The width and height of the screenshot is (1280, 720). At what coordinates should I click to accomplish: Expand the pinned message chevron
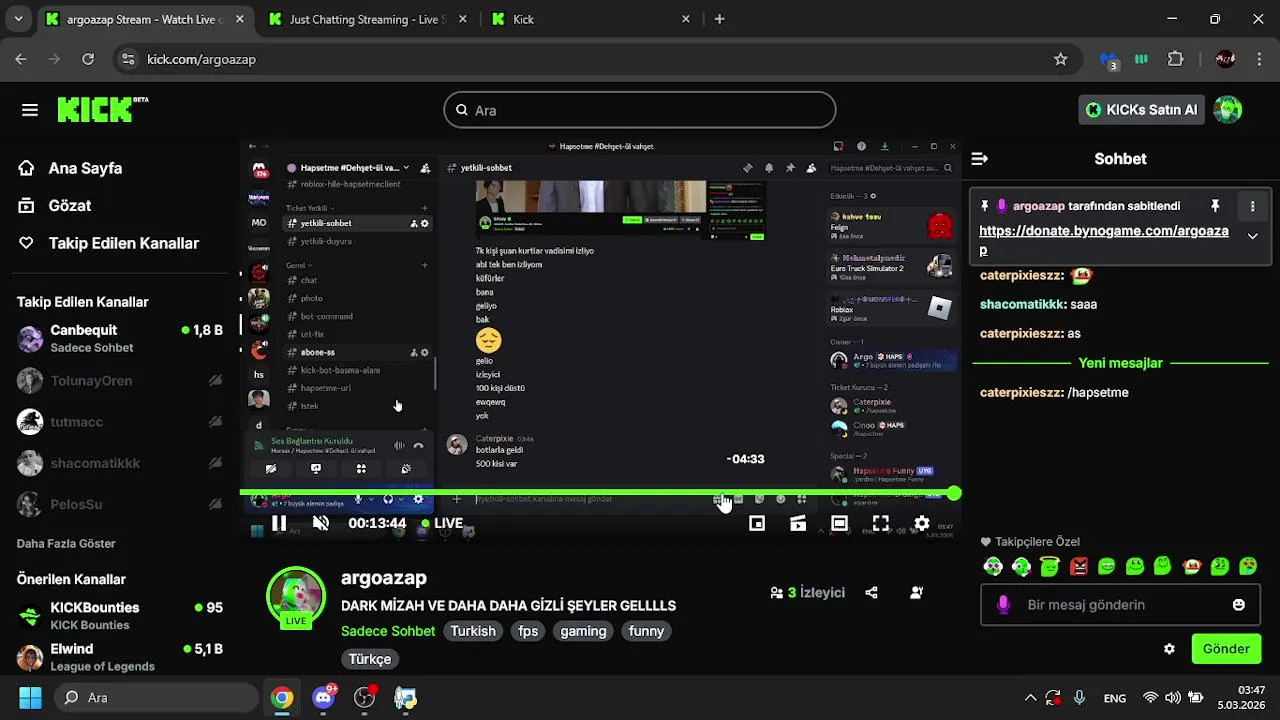[x=1252, y=236]
